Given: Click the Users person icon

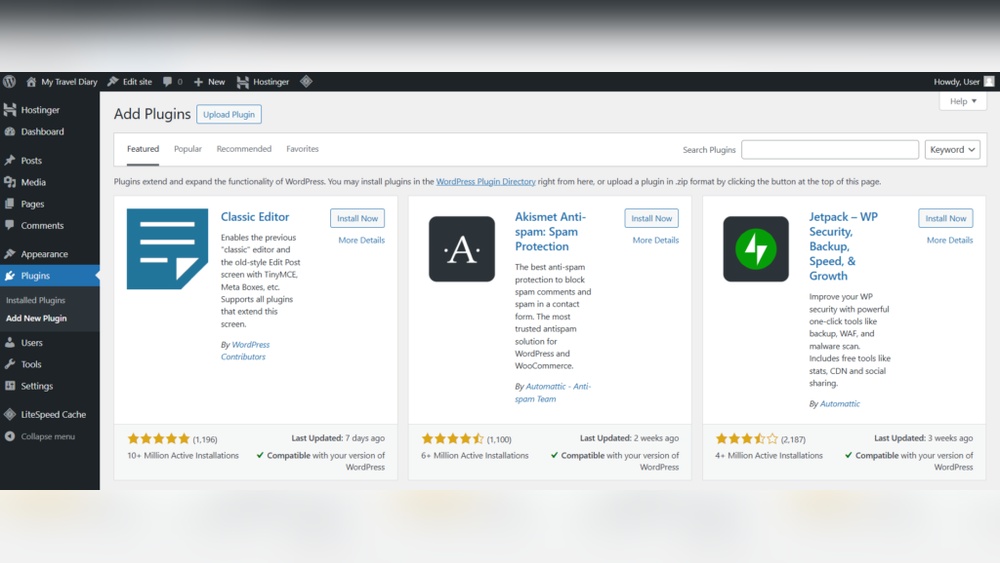Looking at the screenshot, I should point(10,342).
